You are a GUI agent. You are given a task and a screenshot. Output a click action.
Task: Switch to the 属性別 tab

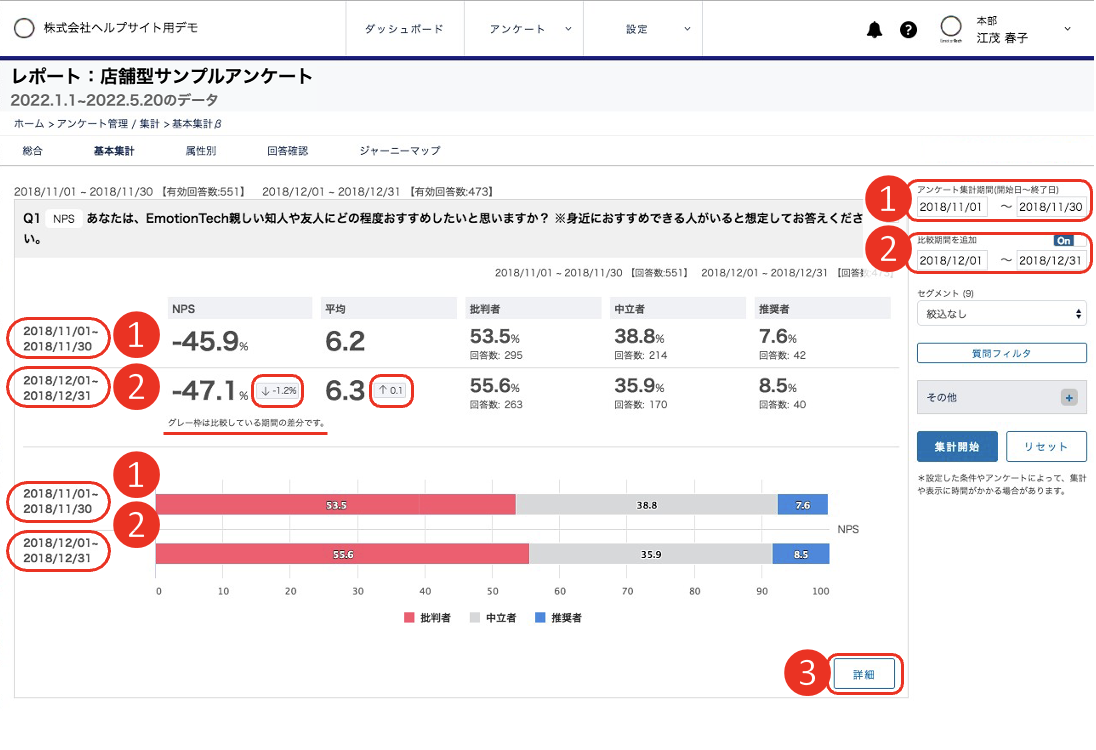[201, 150]
